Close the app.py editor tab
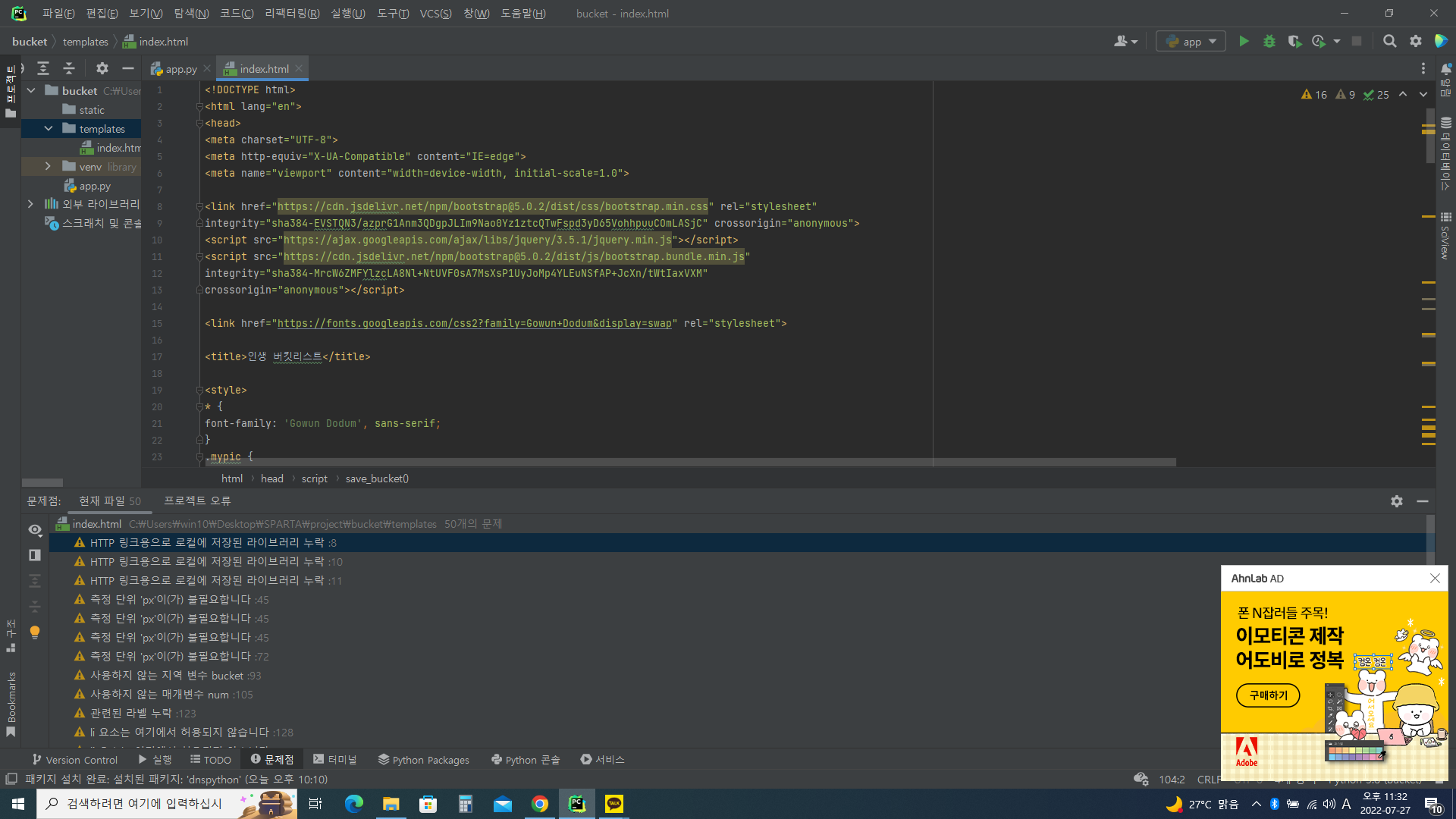 (x=207, y=68)
